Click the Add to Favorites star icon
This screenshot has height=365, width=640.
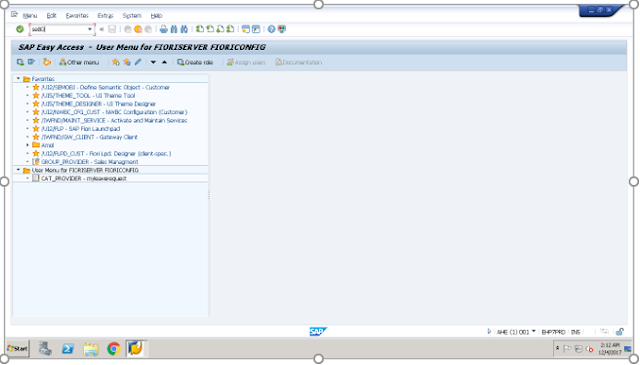pyautogui.click(x=116, y=62)
